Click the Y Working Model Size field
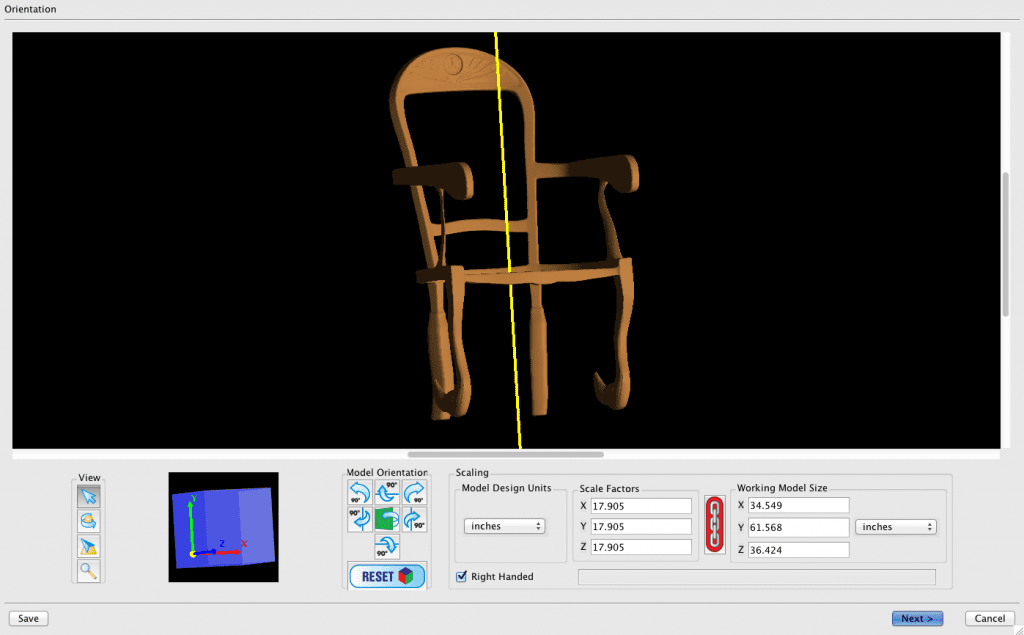This screenshot has width=1024, height=635. (798, 527)
